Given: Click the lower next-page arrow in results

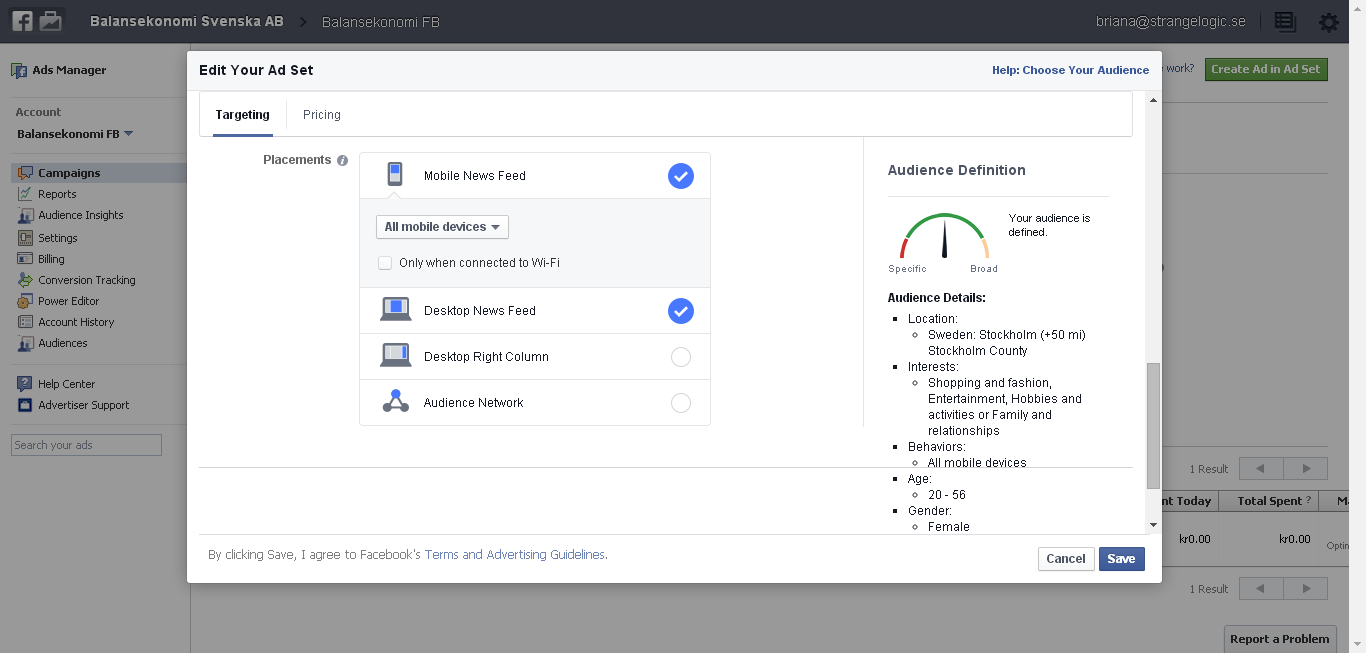Looking at the screenshot, I should tap(1306, 588).
